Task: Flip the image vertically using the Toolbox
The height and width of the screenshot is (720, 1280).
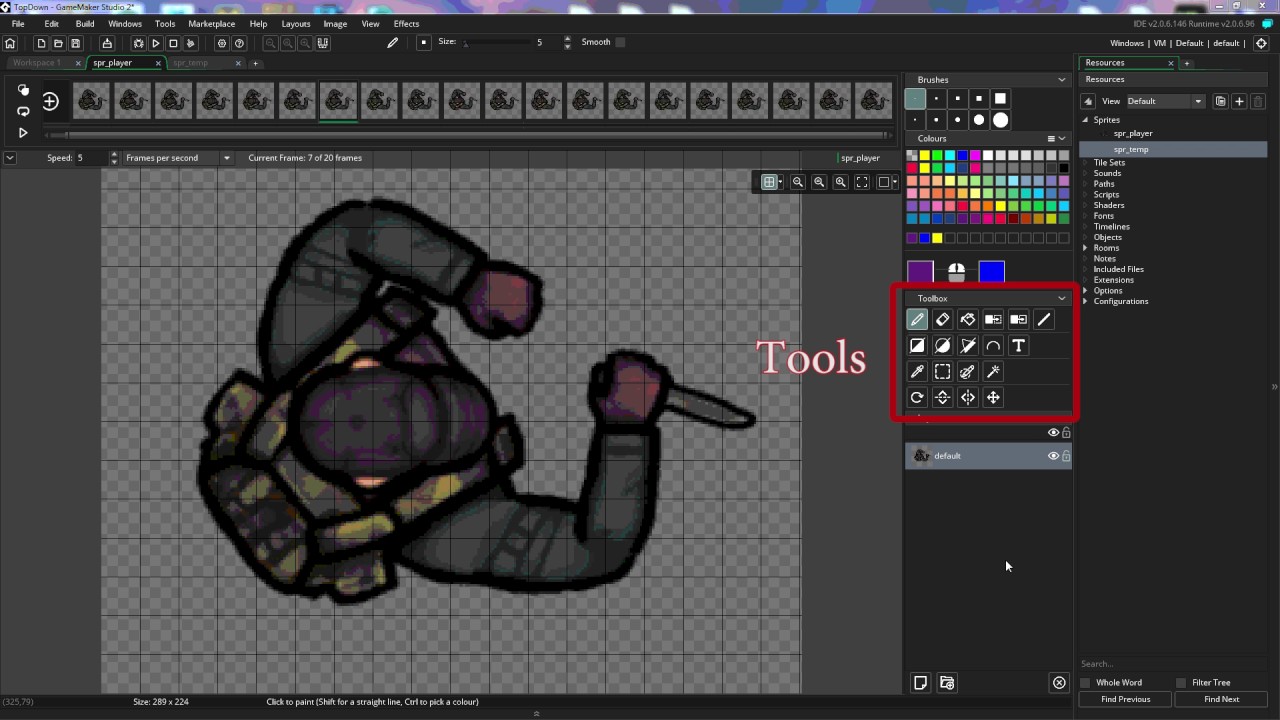Action: pos(942,398)
